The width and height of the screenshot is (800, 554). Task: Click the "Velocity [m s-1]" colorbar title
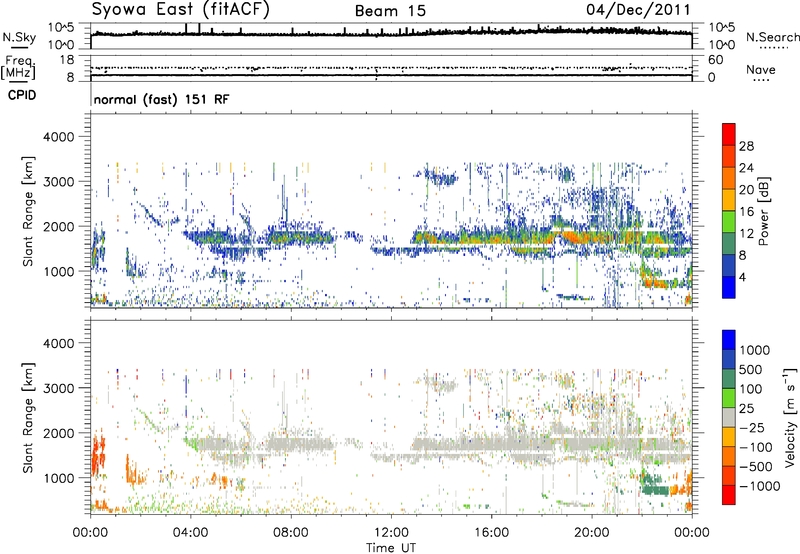(790, 417)
